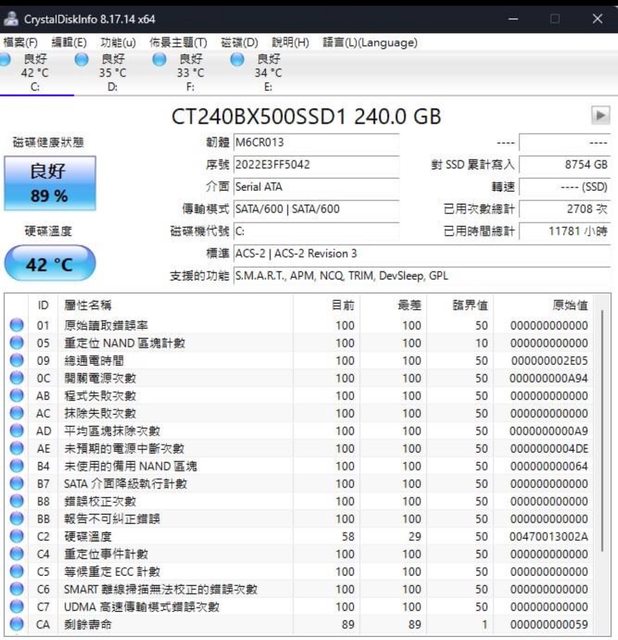Click the serial number field 2022E3FF5042

coord(315,164)
